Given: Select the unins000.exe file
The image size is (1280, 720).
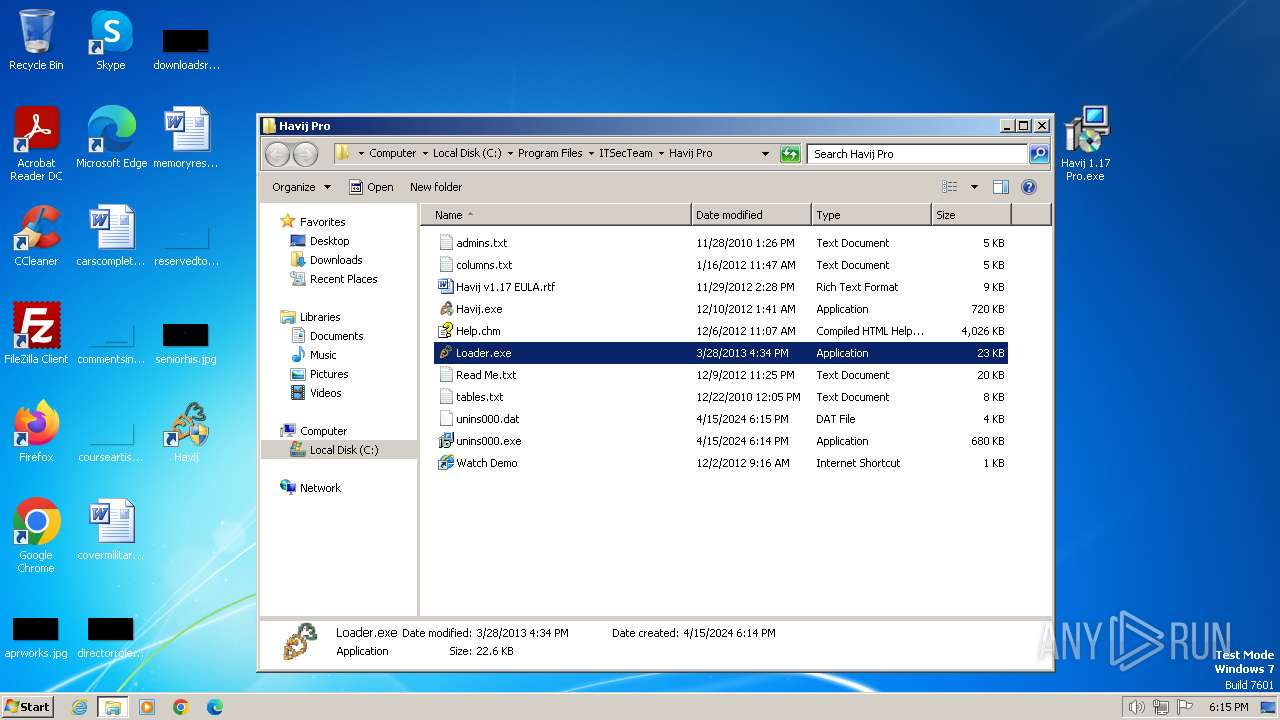Looking at the screenshot, I should [720, 441].
